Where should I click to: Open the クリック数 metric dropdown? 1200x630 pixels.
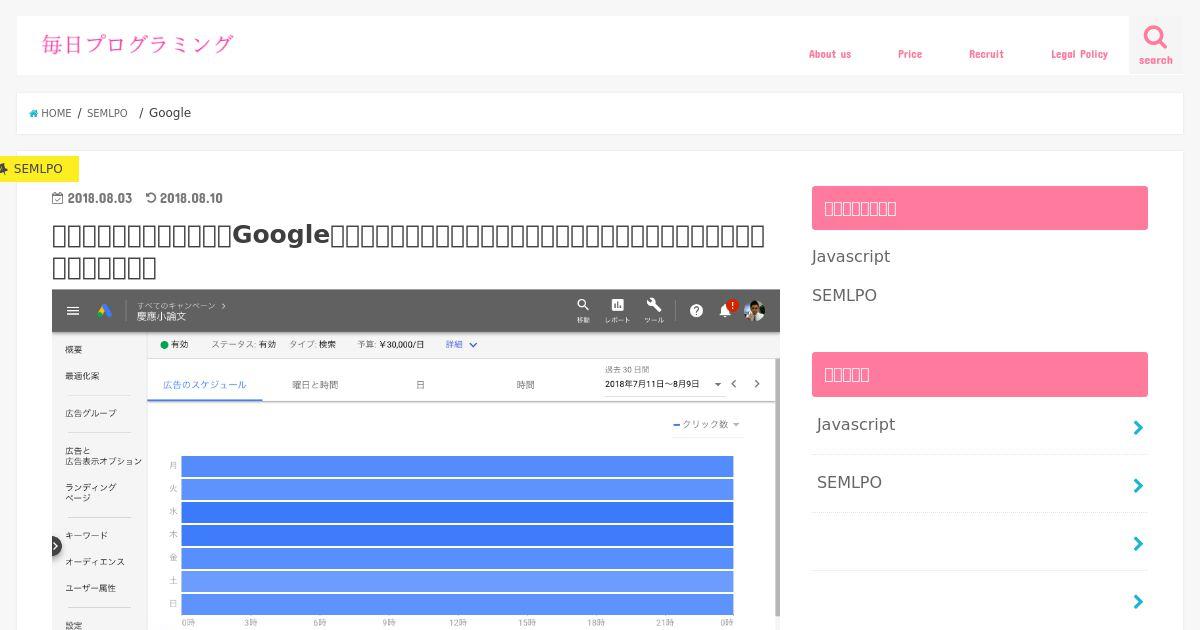(x=707, y=424)
